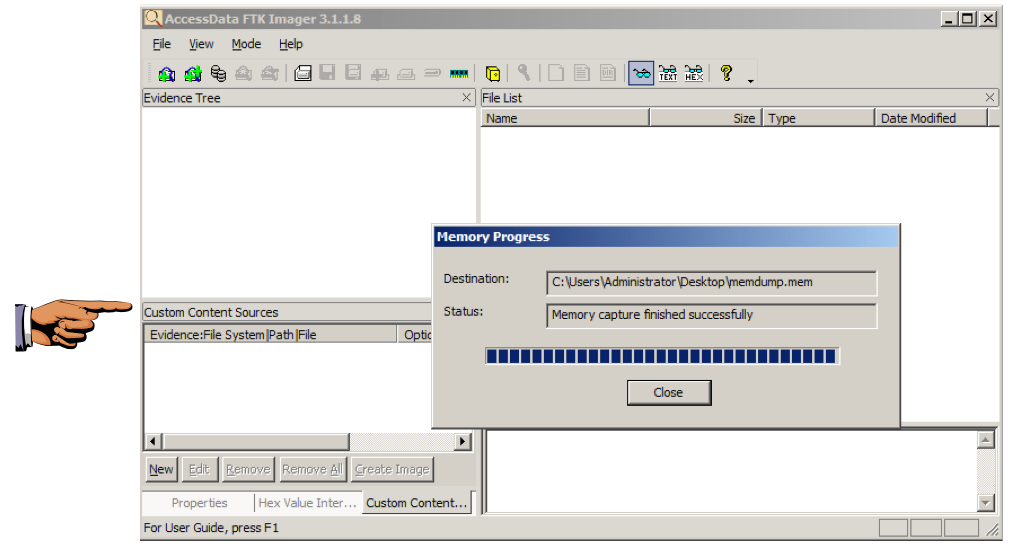Click the disabled Create Image button
The image size is (1010, 551).
click(x=392, y=469)
